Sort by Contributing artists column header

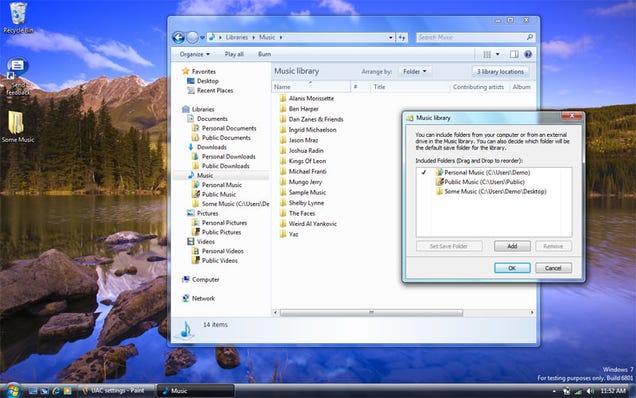tap(479, 87)
